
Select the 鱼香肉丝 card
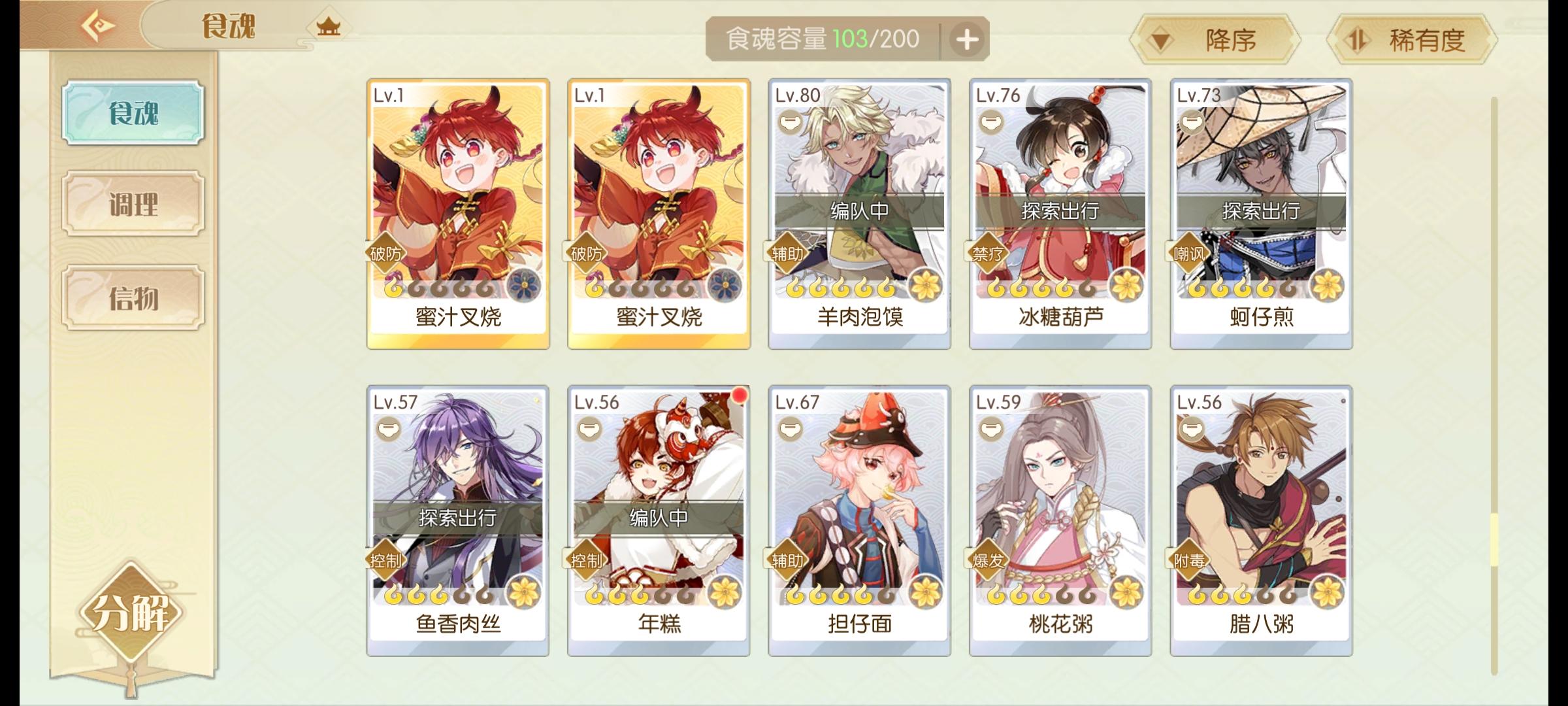coord(458,521)
